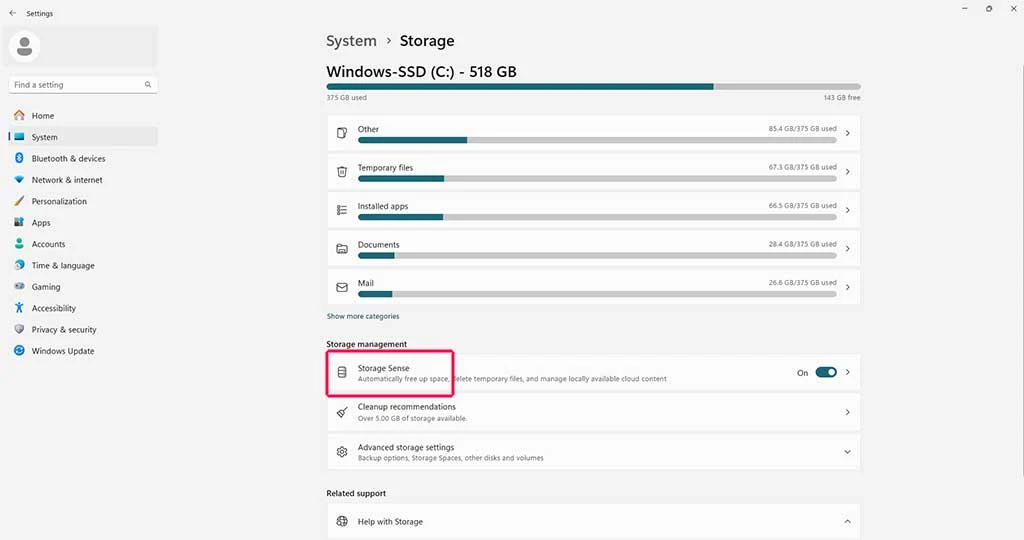
Task: Click the search magnifier icon
Action: pos(148,85)
